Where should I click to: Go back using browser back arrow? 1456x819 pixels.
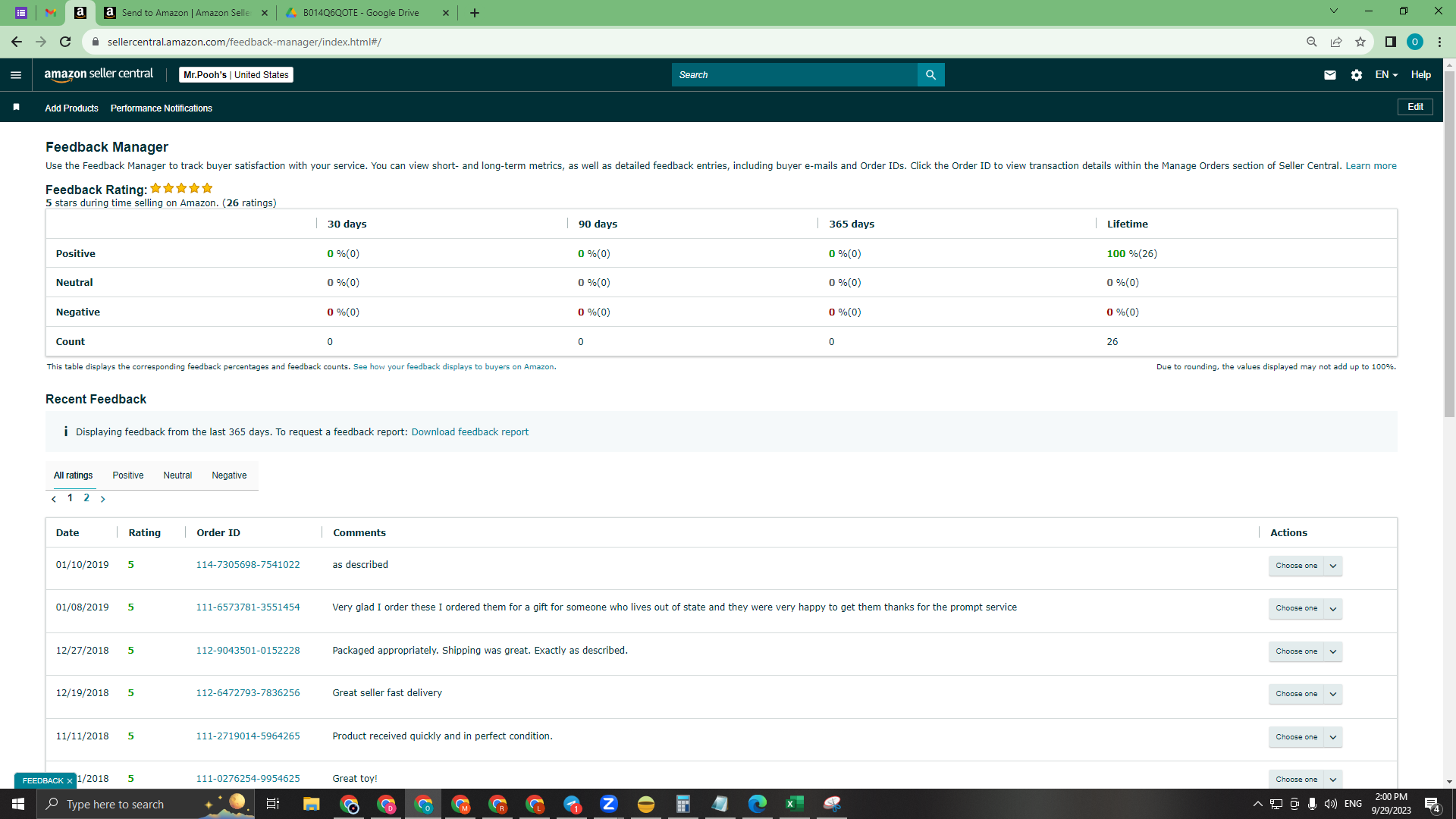tap(17, 42)
